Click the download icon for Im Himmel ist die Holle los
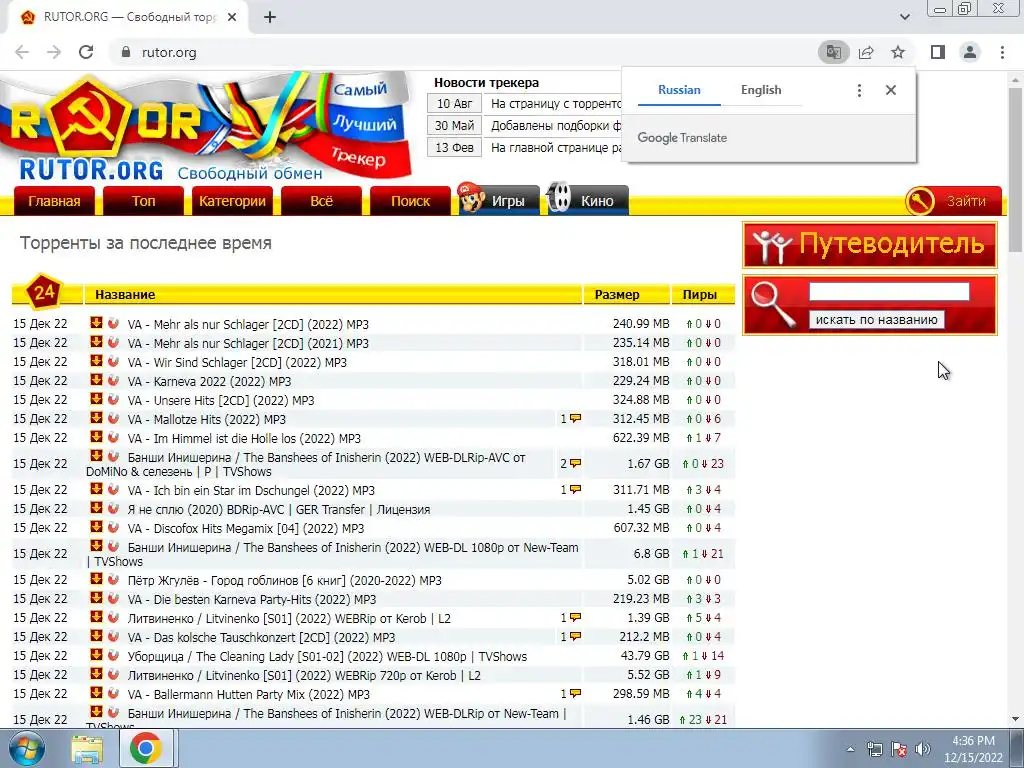This screenshot has width=1024, height=768. coord(96,436)
